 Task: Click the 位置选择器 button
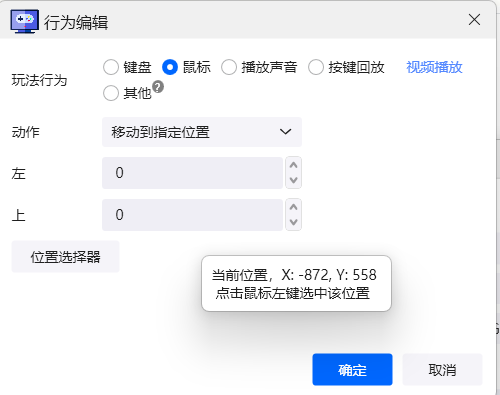pos(65,257)
